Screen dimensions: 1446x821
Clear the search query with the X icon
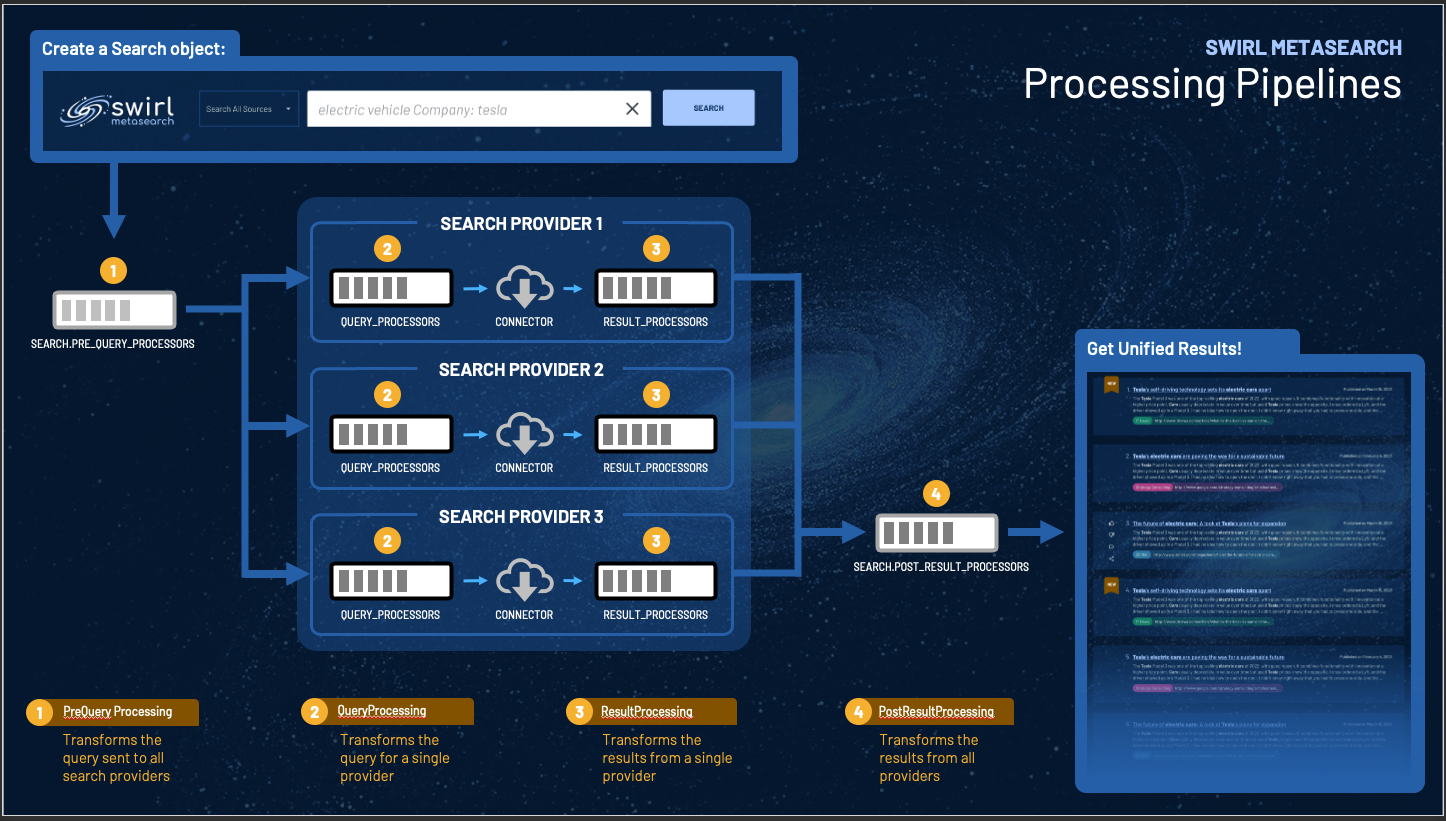pyautogui.click(x=632, y=109)
